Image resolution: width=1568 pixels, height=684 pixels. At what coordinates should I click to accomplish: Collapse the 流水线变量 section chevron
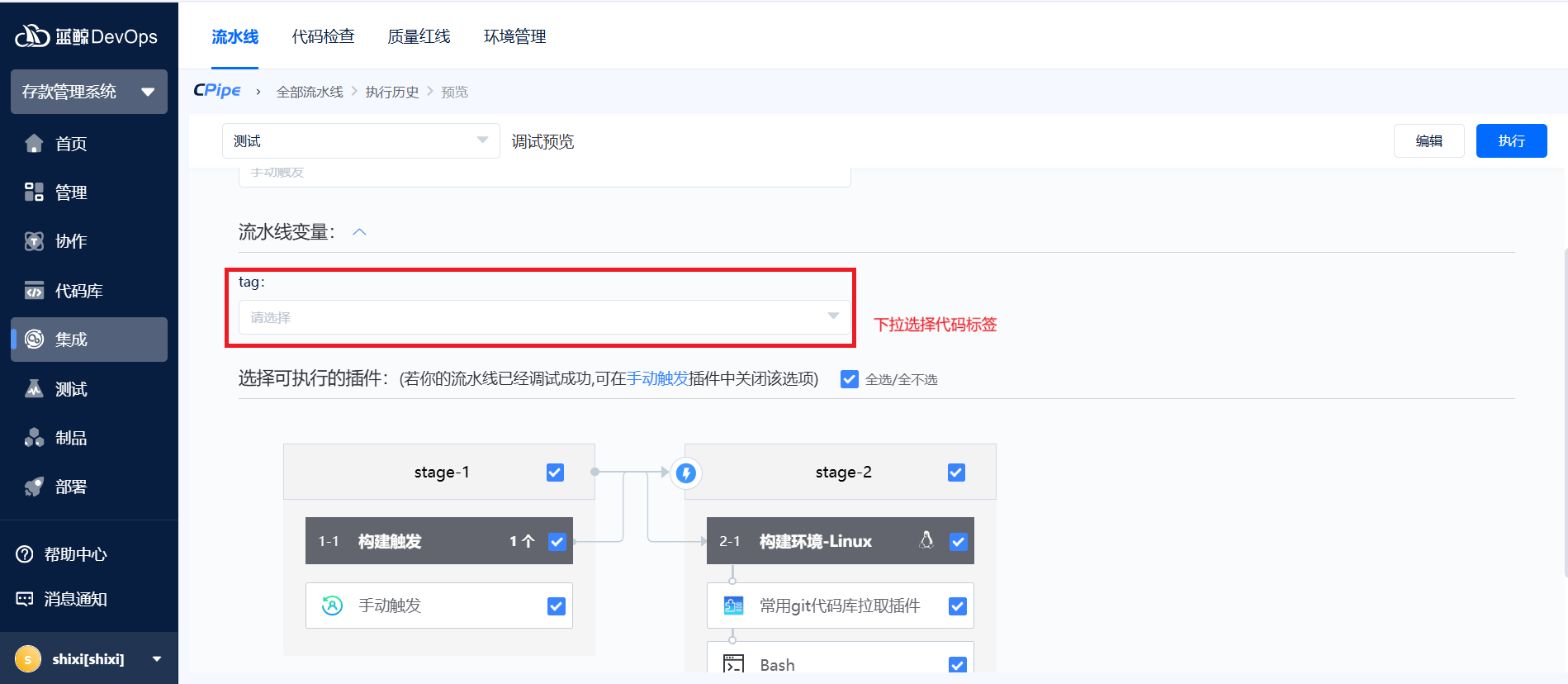(x=359, y=232)
